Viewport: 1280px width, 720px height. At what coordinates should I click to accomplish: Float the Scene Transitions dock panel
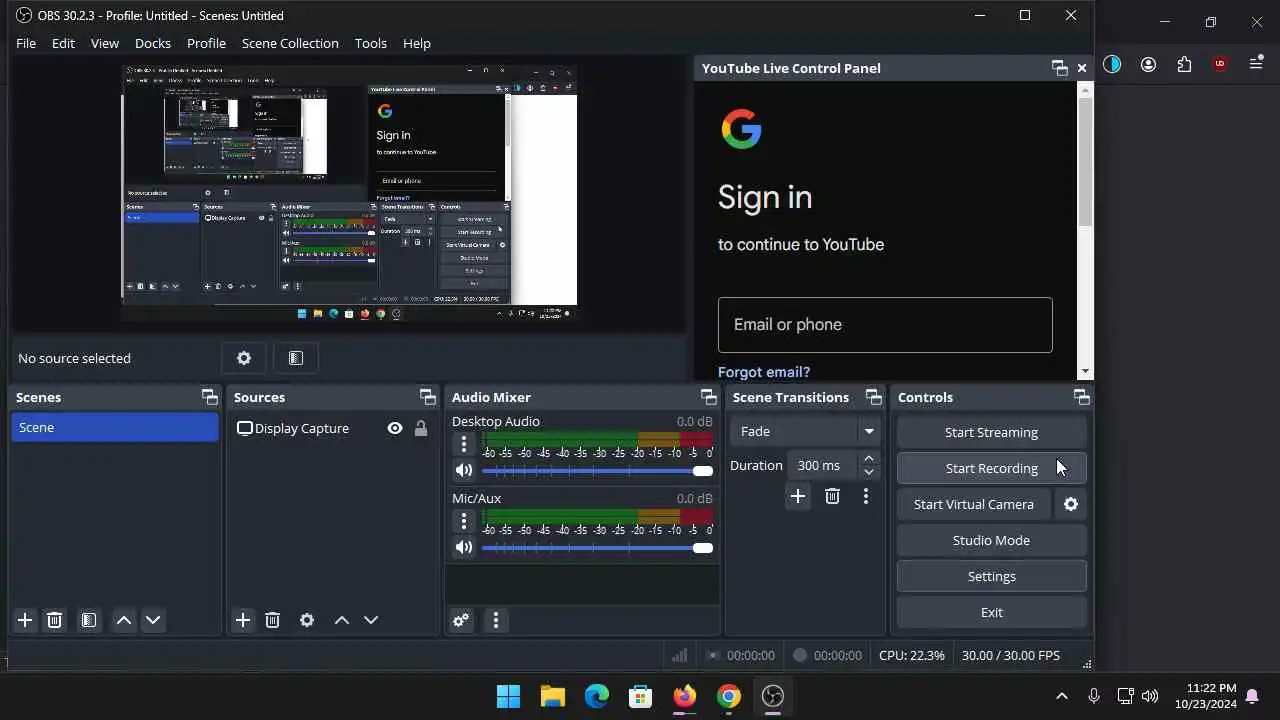(x=873, y=397)
